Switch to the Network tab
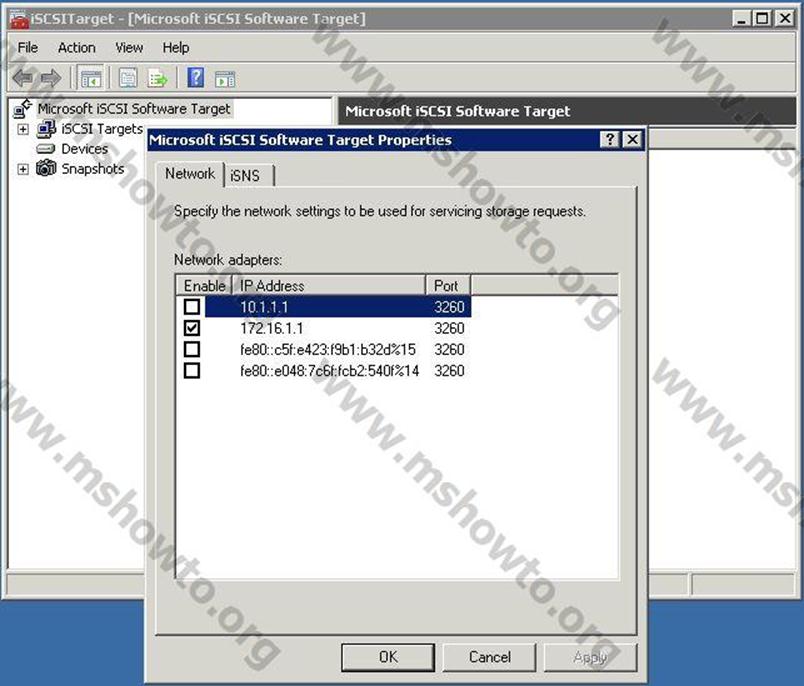804x686 pixels. click(190, 174)
